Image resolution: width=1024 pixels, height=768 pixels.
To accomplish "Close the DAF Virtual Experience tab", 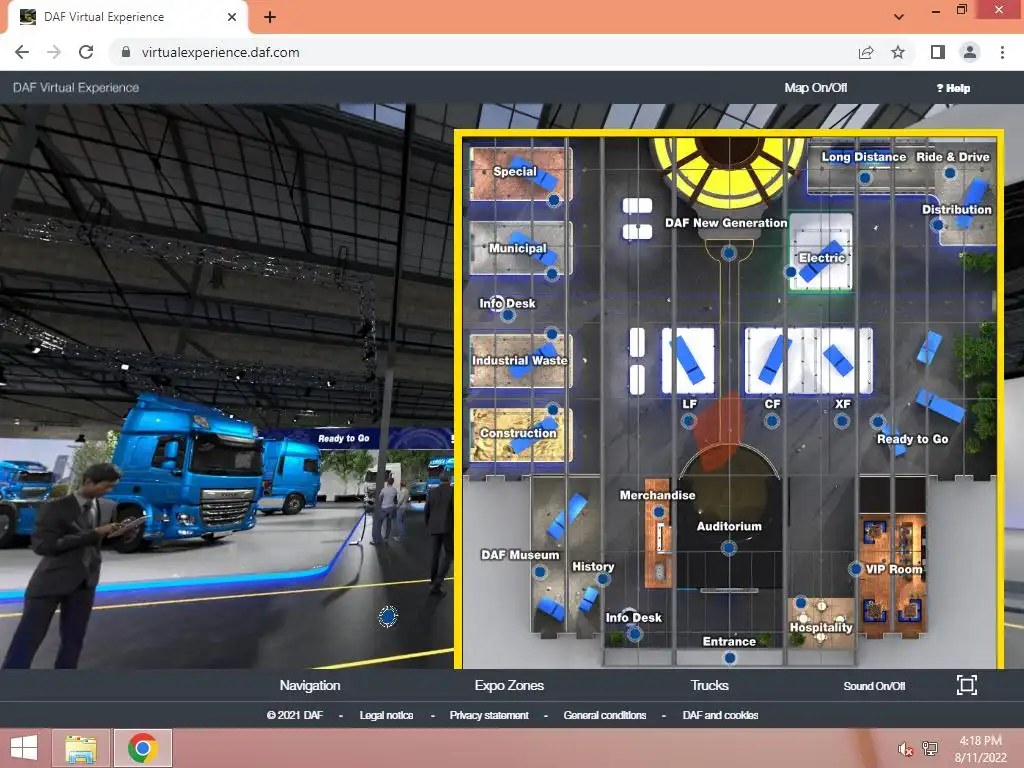I will [232, 17].
